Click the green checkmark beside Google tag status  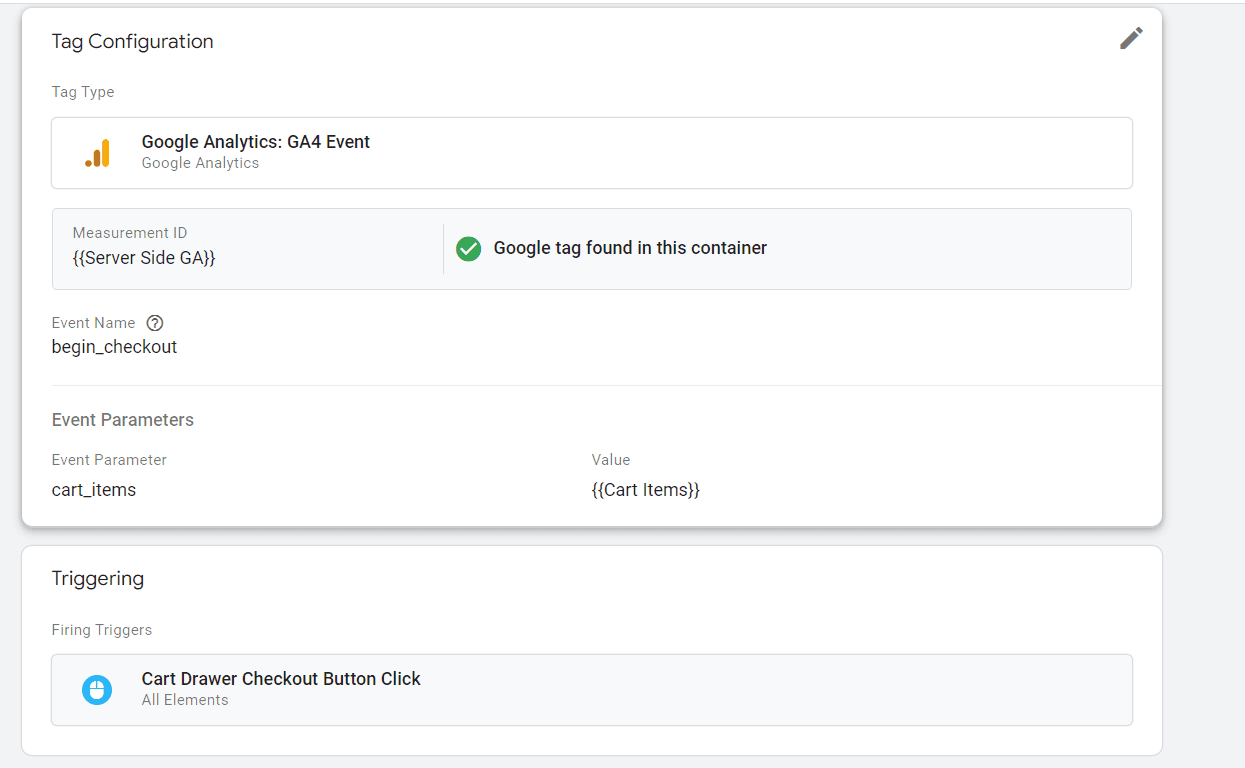click(468, 248)
